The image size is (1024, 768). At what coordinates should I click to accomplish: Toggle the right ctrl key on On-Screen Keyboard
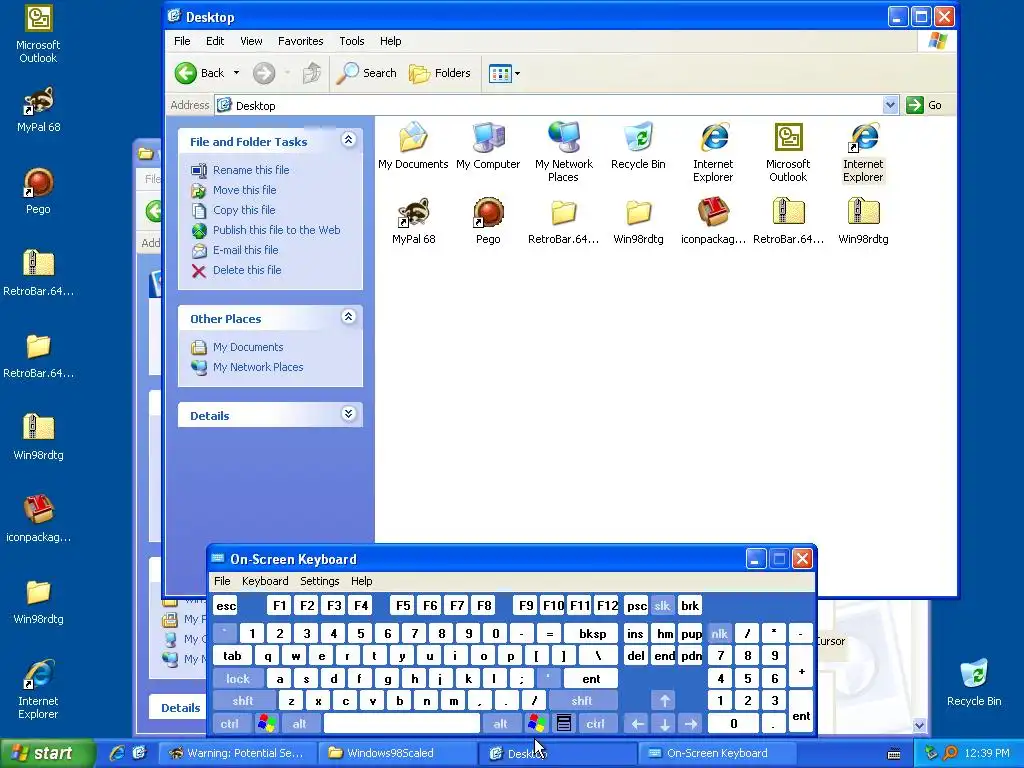(596, 724)
